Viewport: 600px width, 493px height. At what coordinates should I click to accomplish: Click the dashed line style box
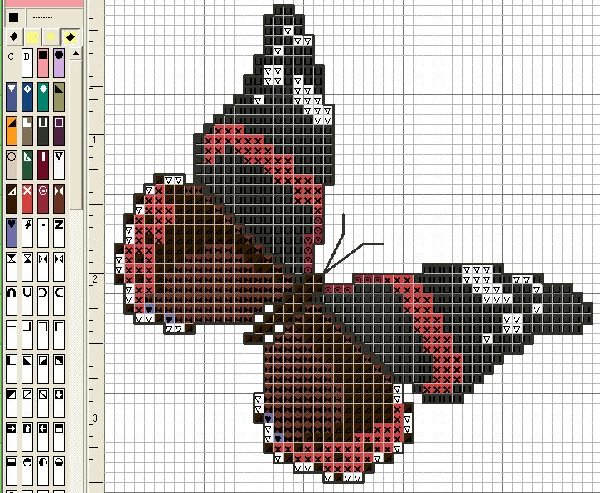[x=43, y=18]
